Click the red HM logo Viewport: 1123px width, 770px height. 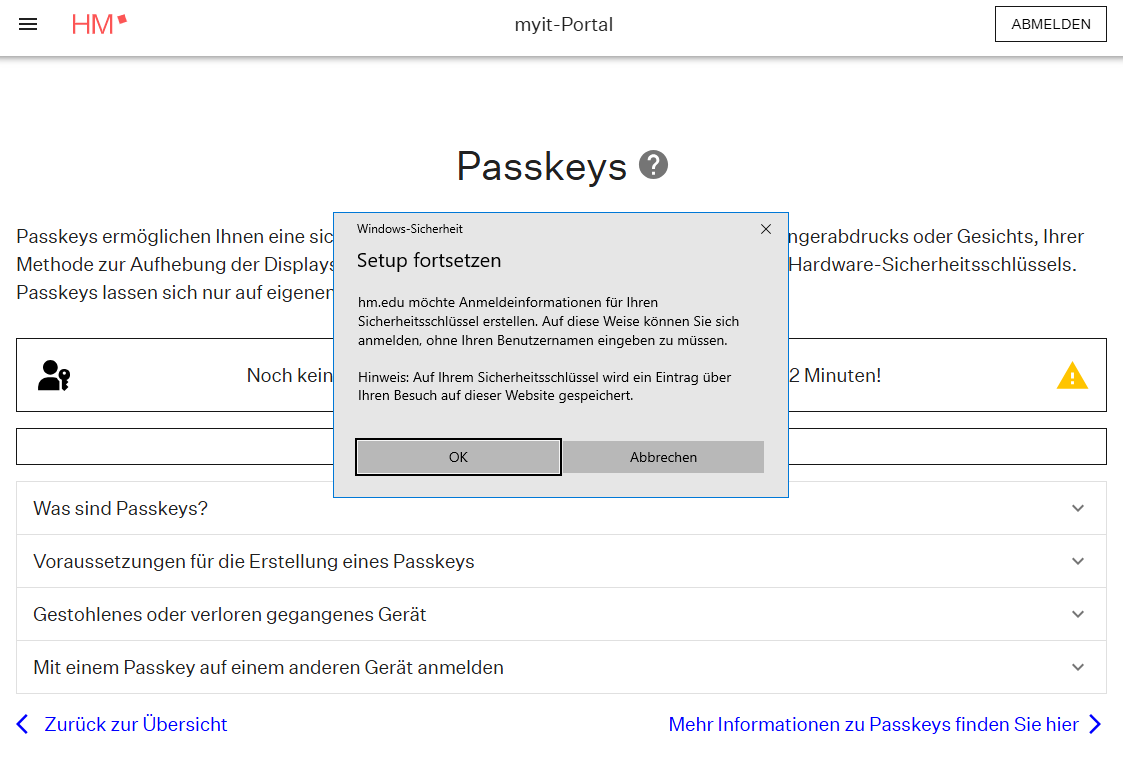[99, 25]
